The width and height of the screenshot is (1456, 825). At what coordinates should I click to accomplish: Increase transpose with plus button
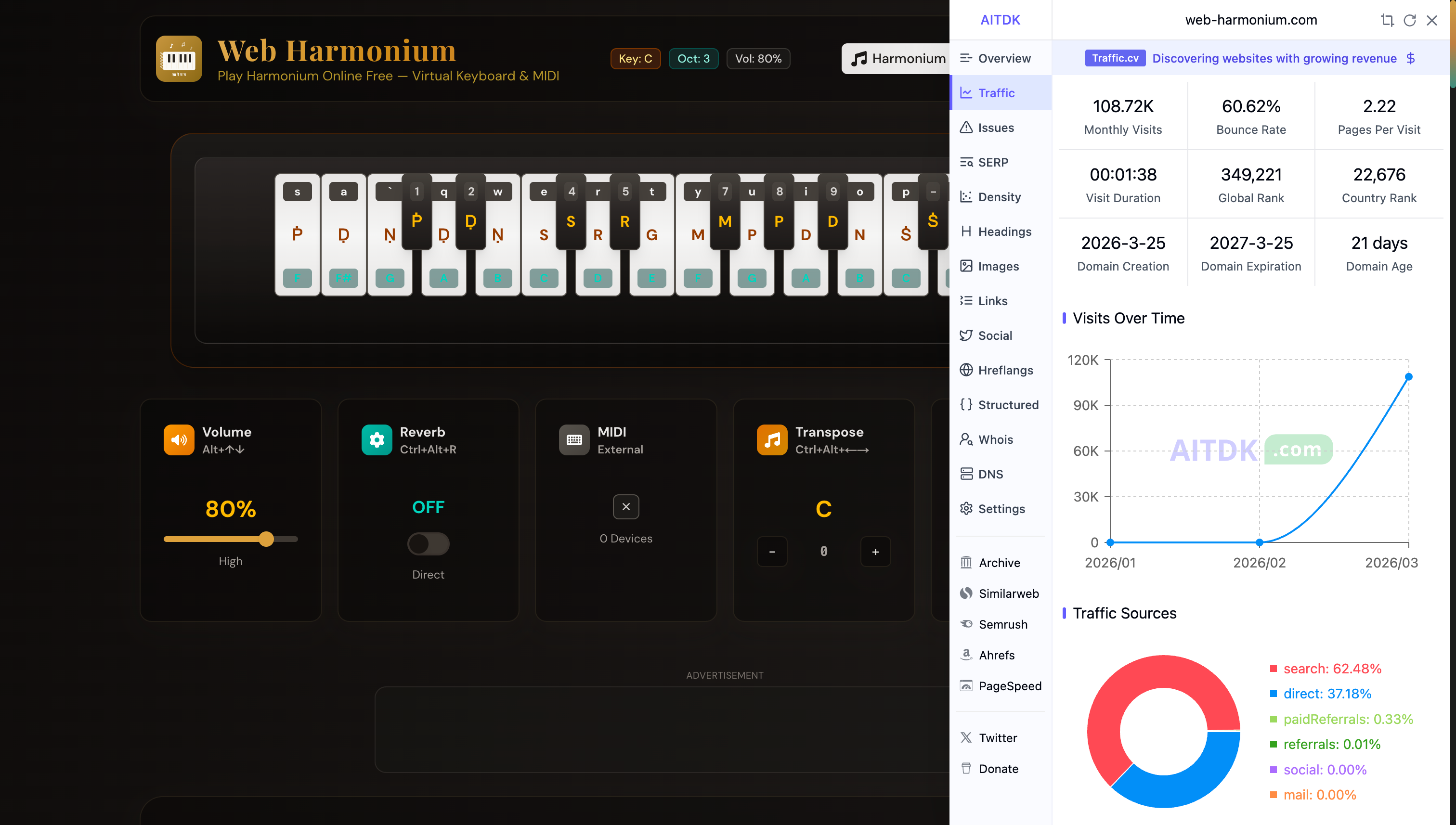(875, 551)
